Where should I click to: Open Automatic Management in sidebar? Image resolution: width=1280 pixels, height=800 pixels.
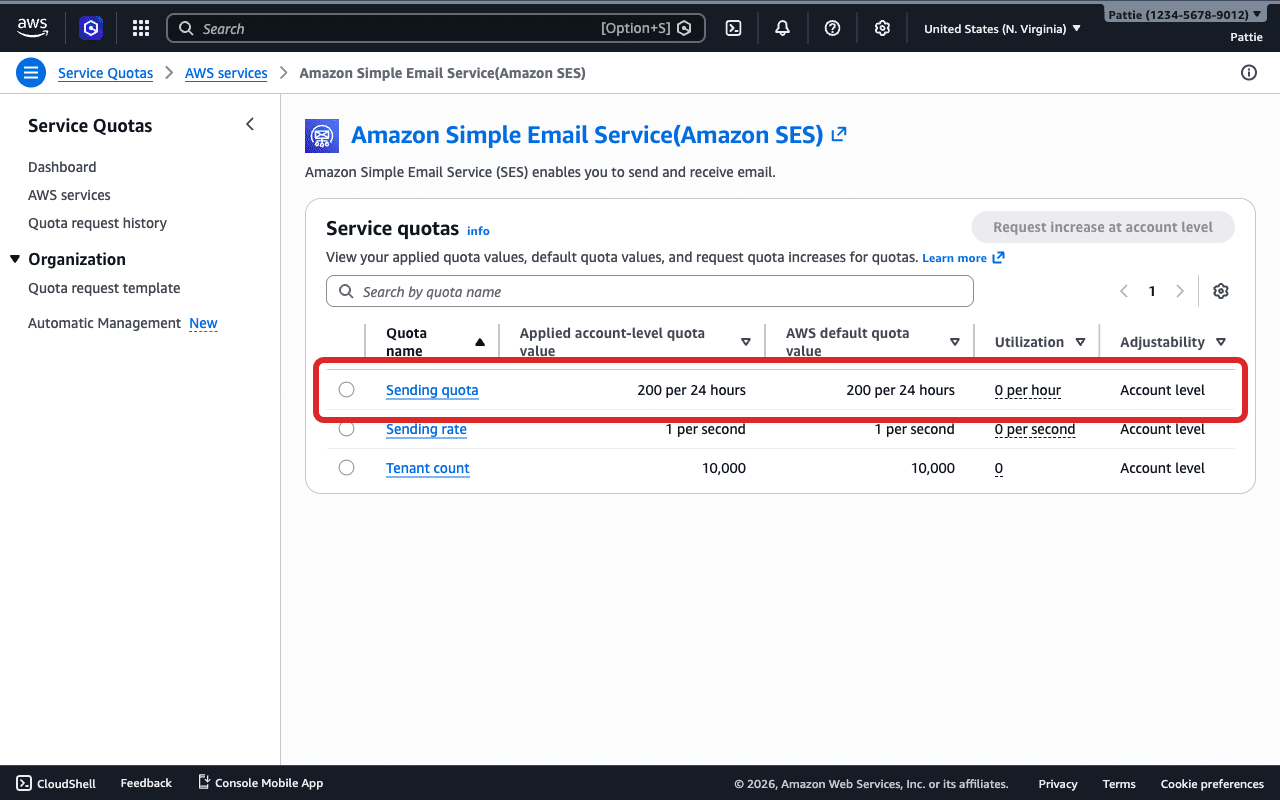104,323
